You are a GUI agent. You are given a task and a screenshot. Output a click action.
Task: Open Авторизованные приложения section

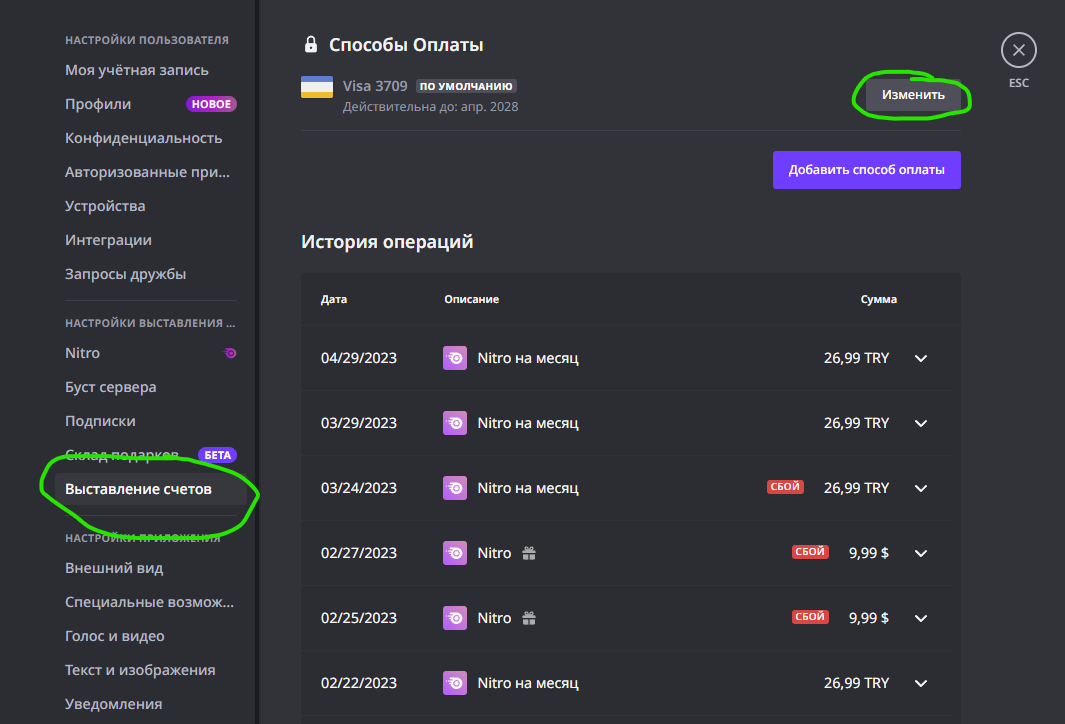coord(151,172)
